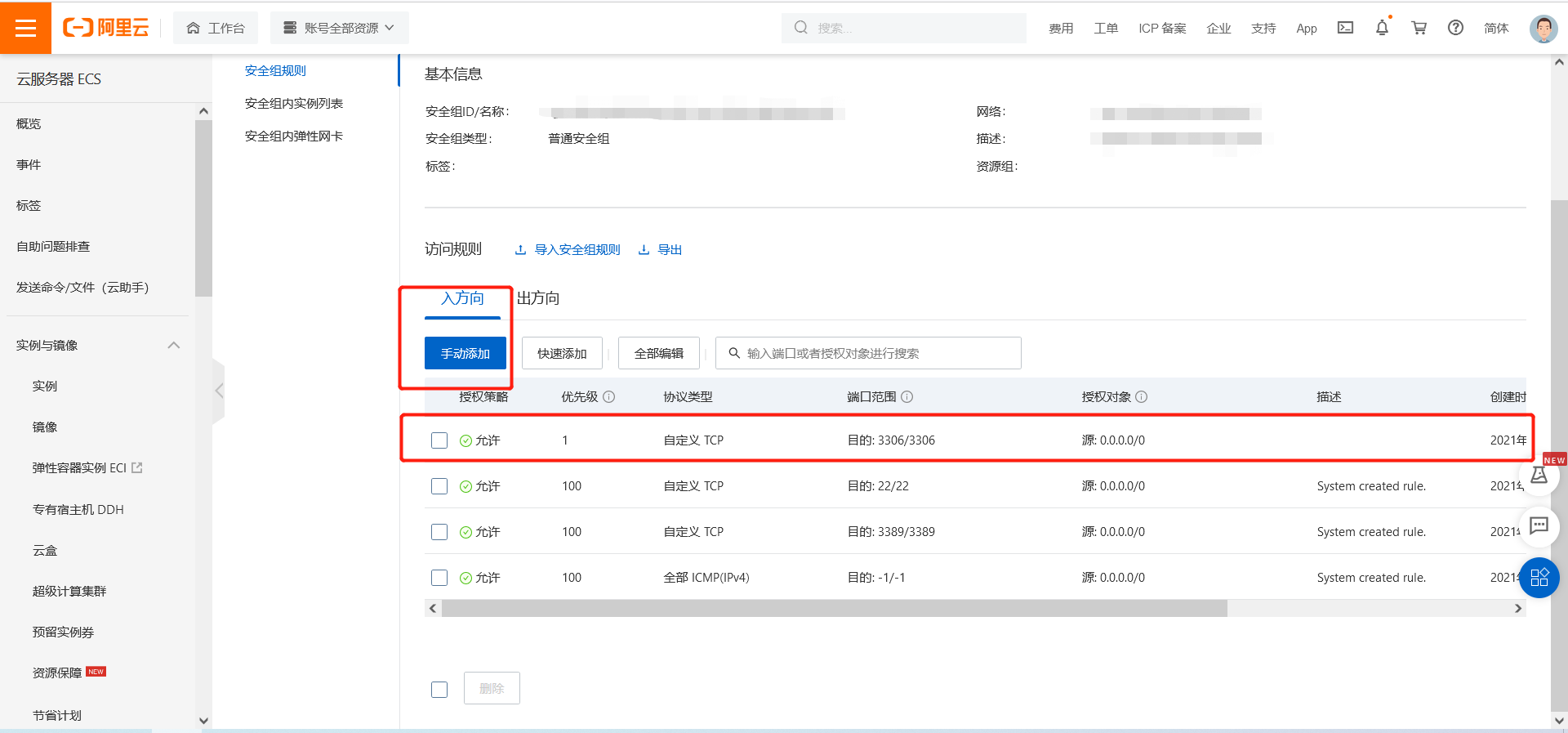1568x733 pixels.
Task: Collapse the 实例与镜像 section
Action: coord(174,346)
